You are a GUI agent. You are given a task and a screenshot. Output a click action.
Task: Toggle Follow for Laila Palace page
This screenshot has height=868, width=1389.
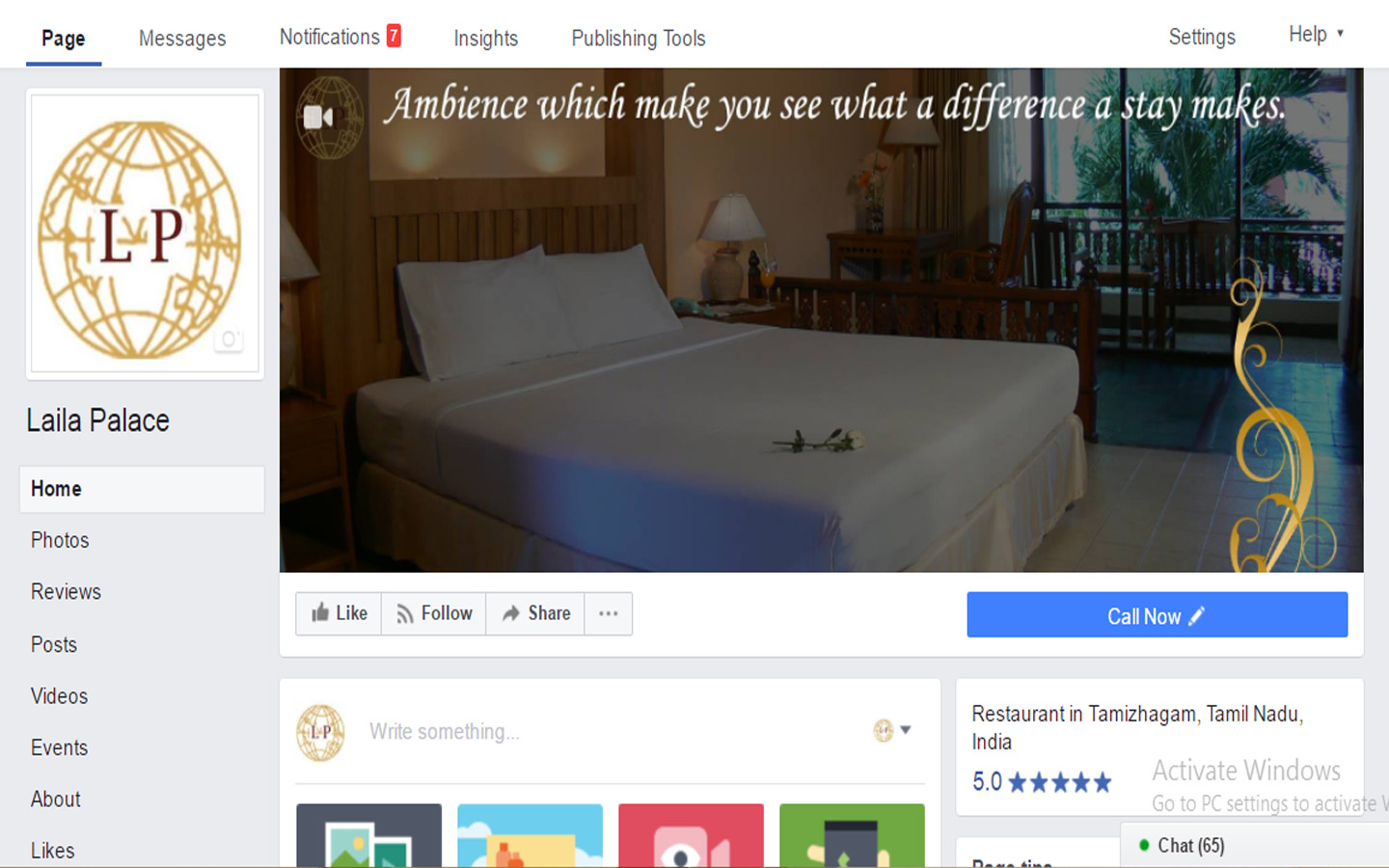click(434, 613)
